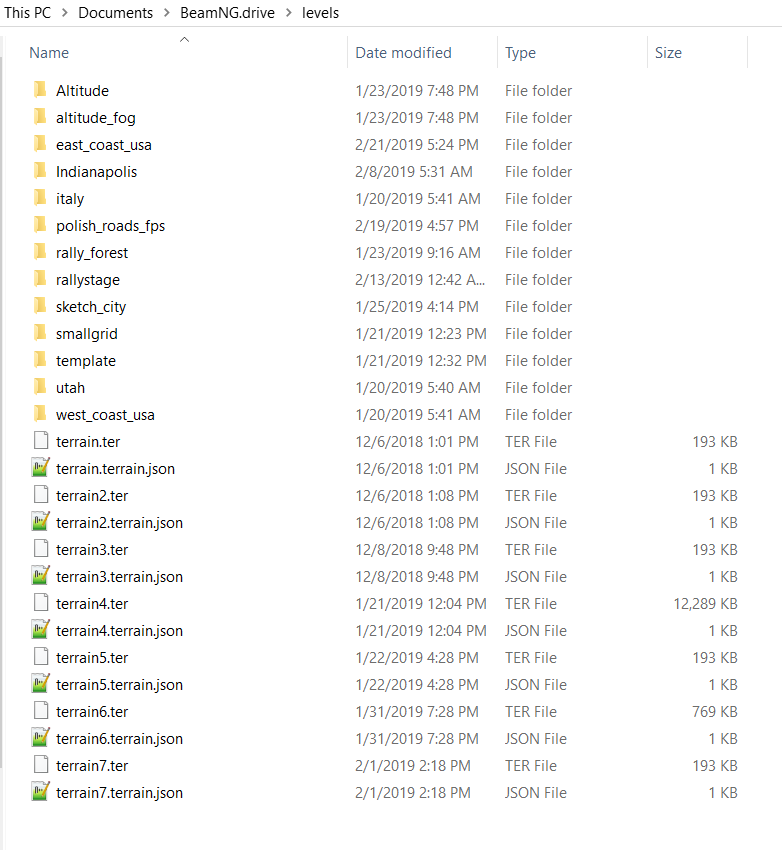
Task: Click date 2/19/2019 4:57 PM
Action: point(417,226)
